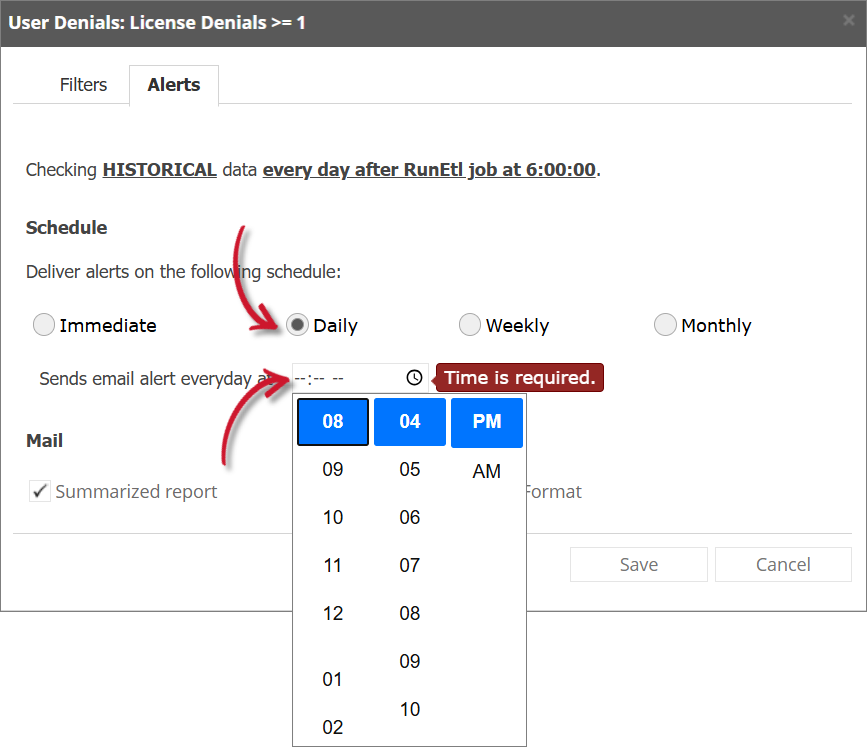
Task: Save the alert settings
Action: coord(638,564)
